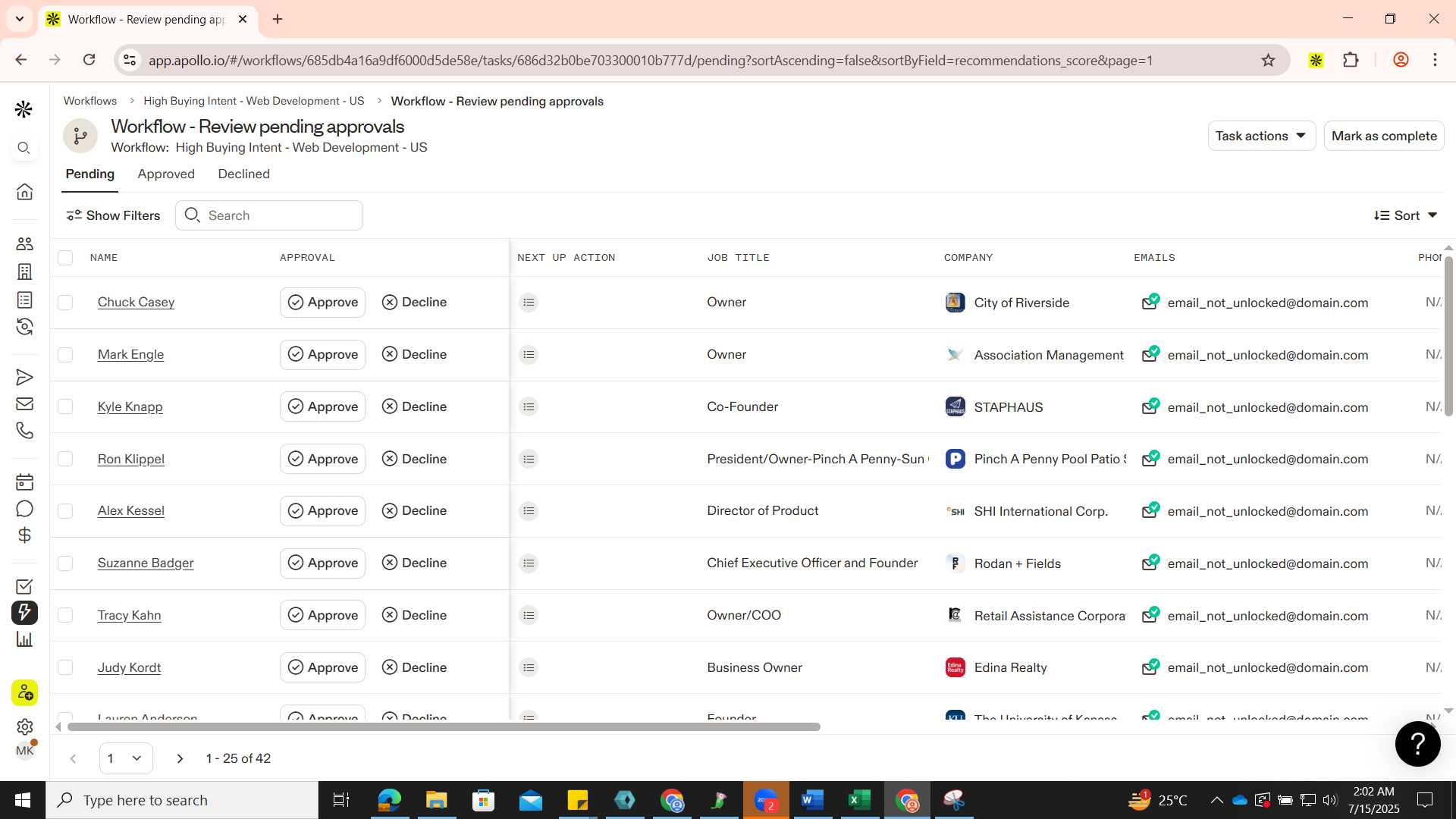
Task: Open High Buying Intent breadcrumb link
Action: (254, 101)
